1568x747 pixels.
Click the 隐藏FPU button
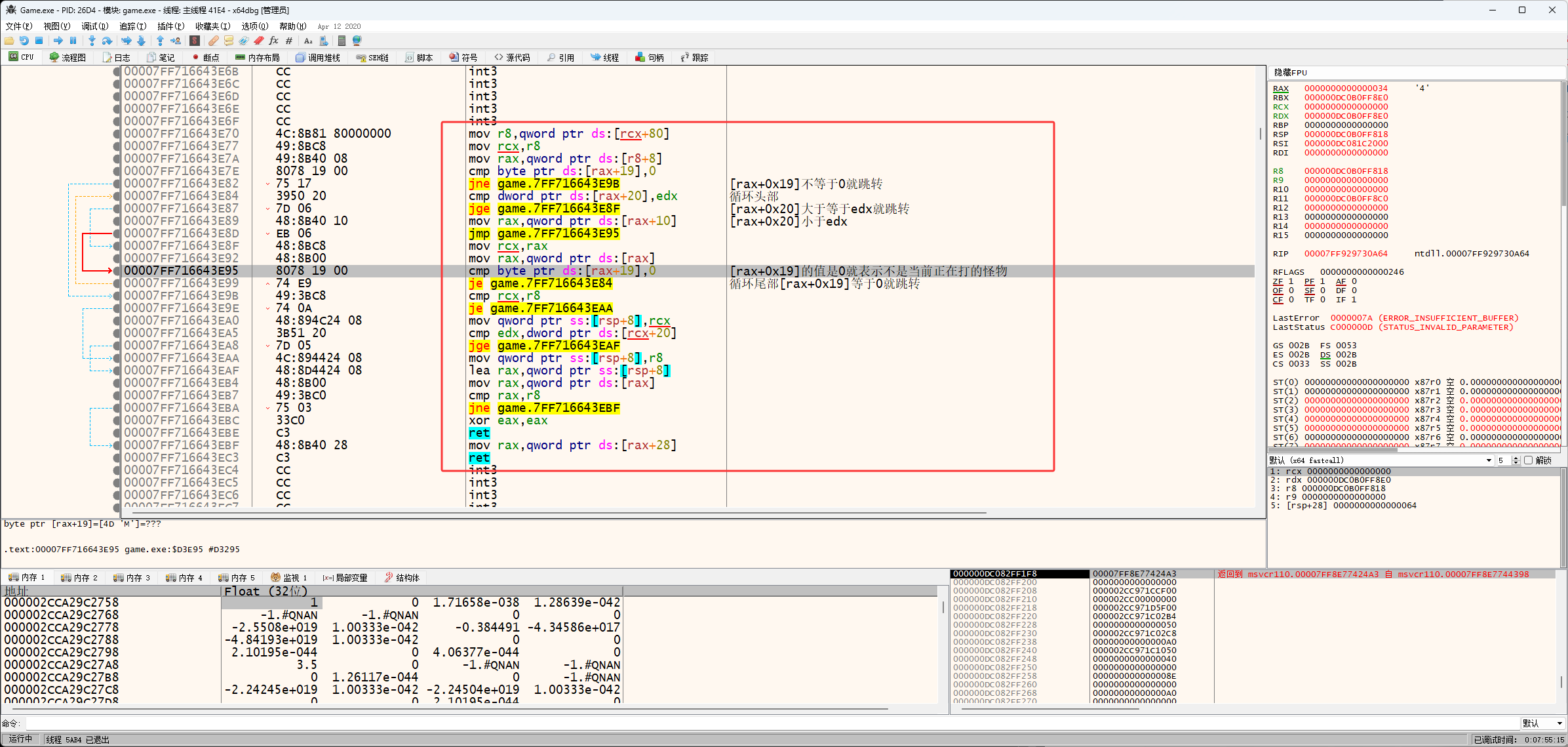(1290, 72)
